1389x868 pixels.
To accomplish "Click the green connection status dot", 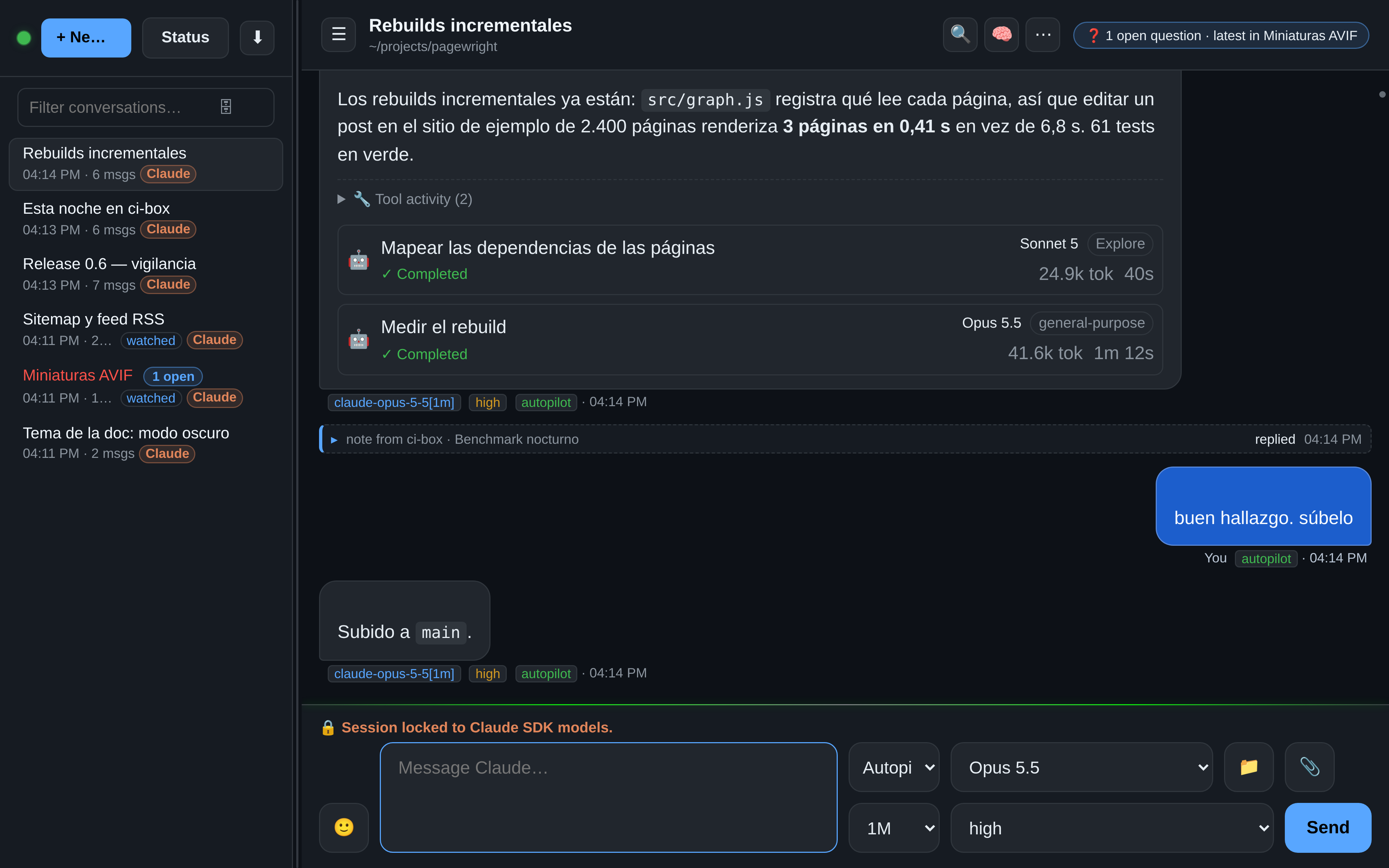I will click(24, 38).
